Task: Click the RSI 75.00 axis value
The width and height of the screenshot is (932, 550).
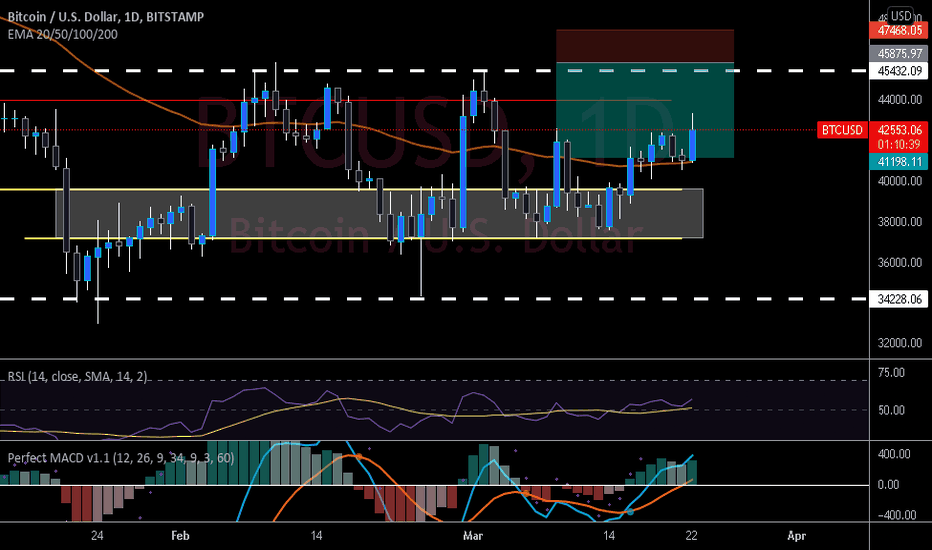Action: [891, 373]
